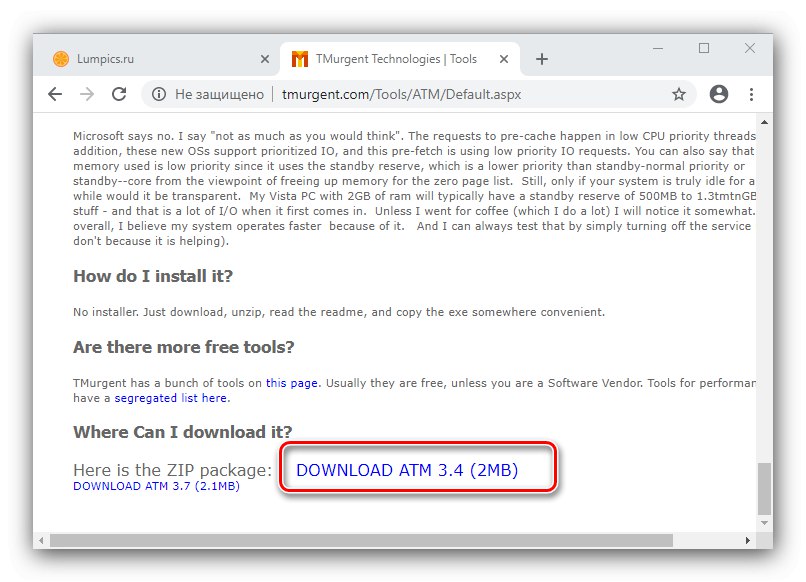Close the Chrome window

point(750,48)
